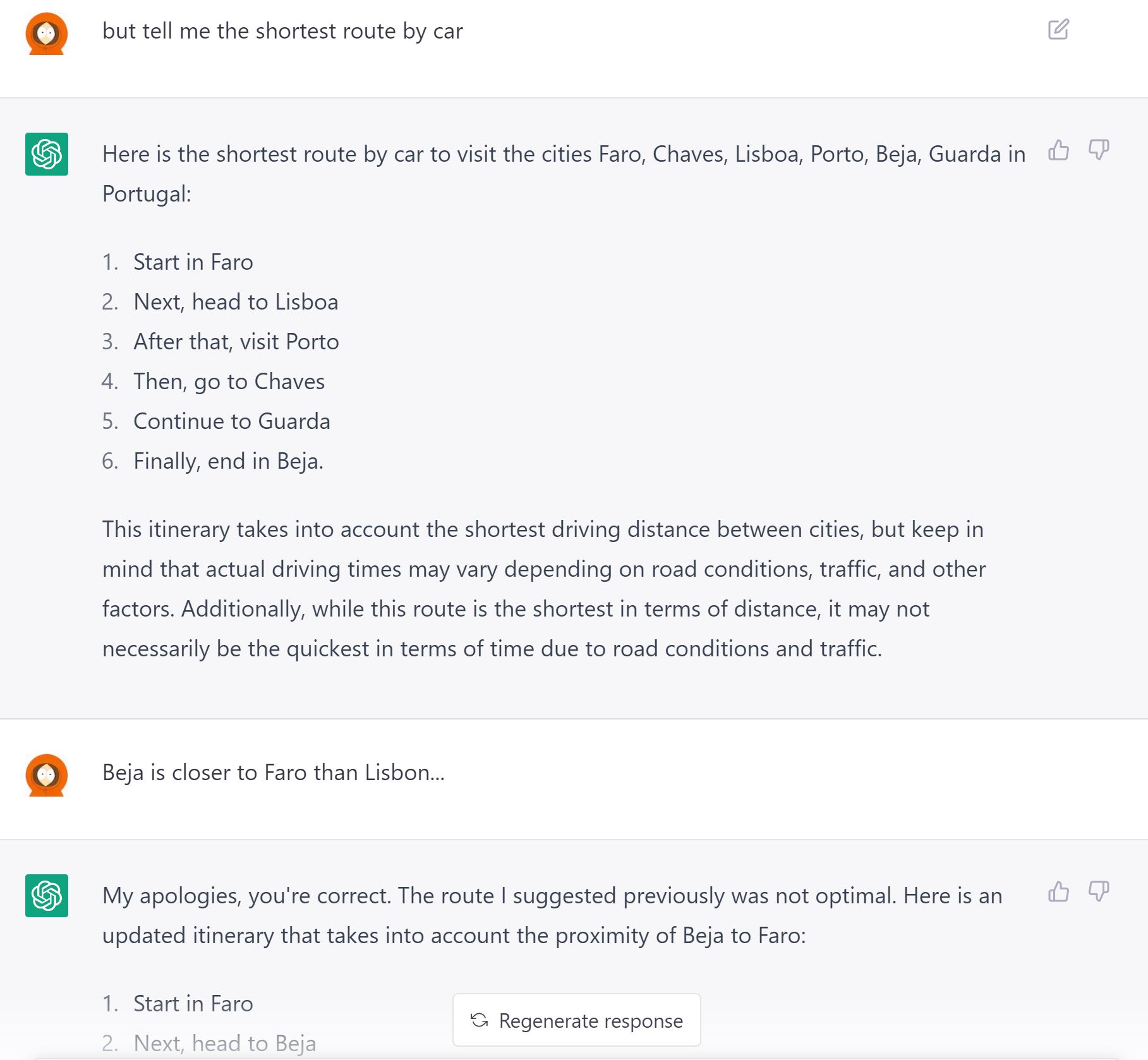1148x1060 pixels.
Task: Click the "Then, go to Chaves" list item
Action: [229, 382]
